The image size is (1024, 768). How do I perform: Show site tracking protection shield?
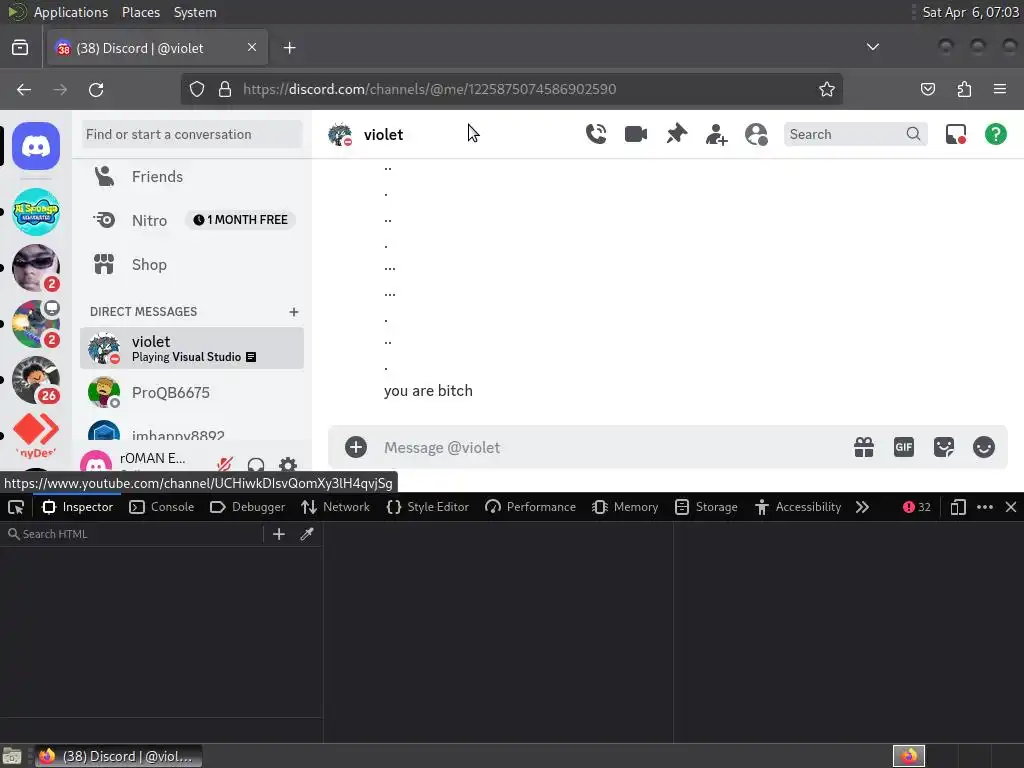tap(197, 89)
